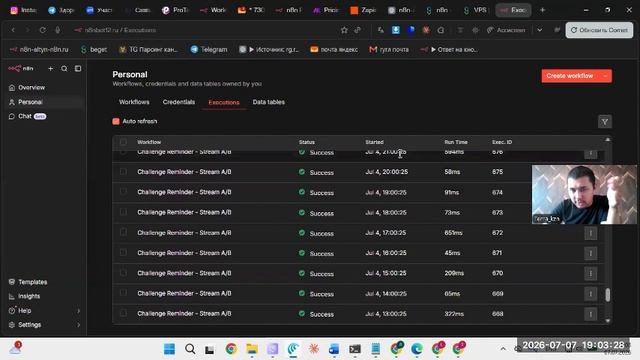Open the executions filter funnel icon

point(605,122)
